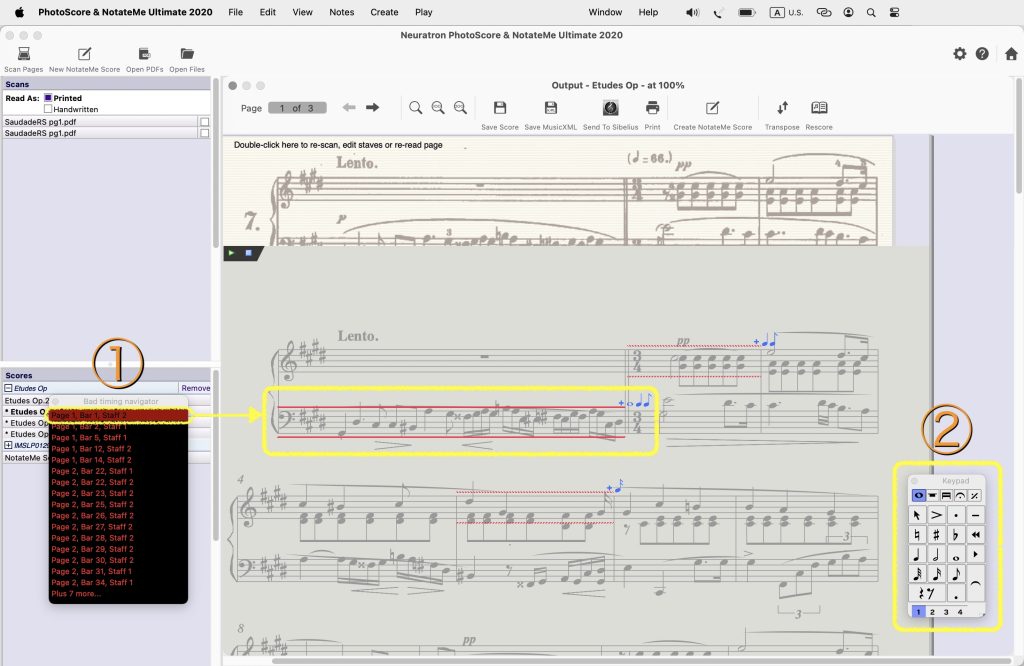Expand the IMSLP score entry
The image size is (1024, 666).
point(9,445)
